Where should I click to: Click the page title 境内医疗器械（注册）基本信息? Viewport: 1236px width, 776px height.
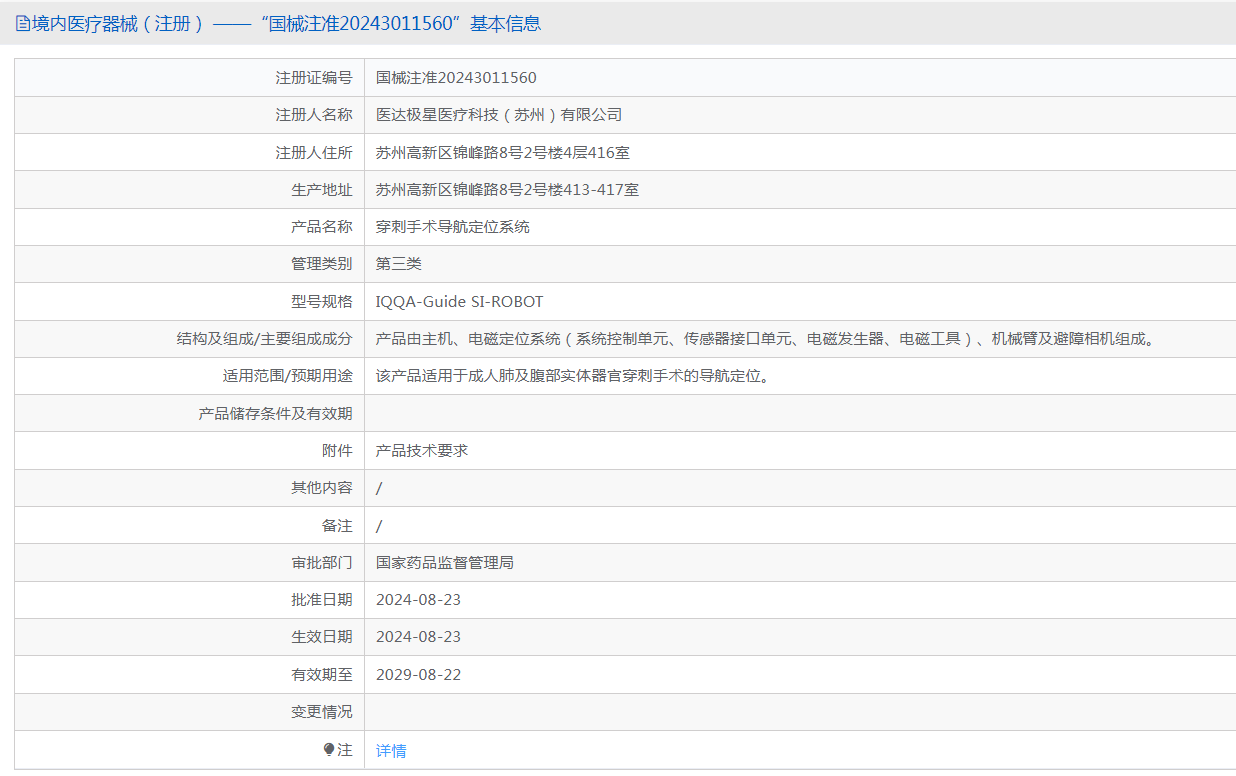click(286, 24)
